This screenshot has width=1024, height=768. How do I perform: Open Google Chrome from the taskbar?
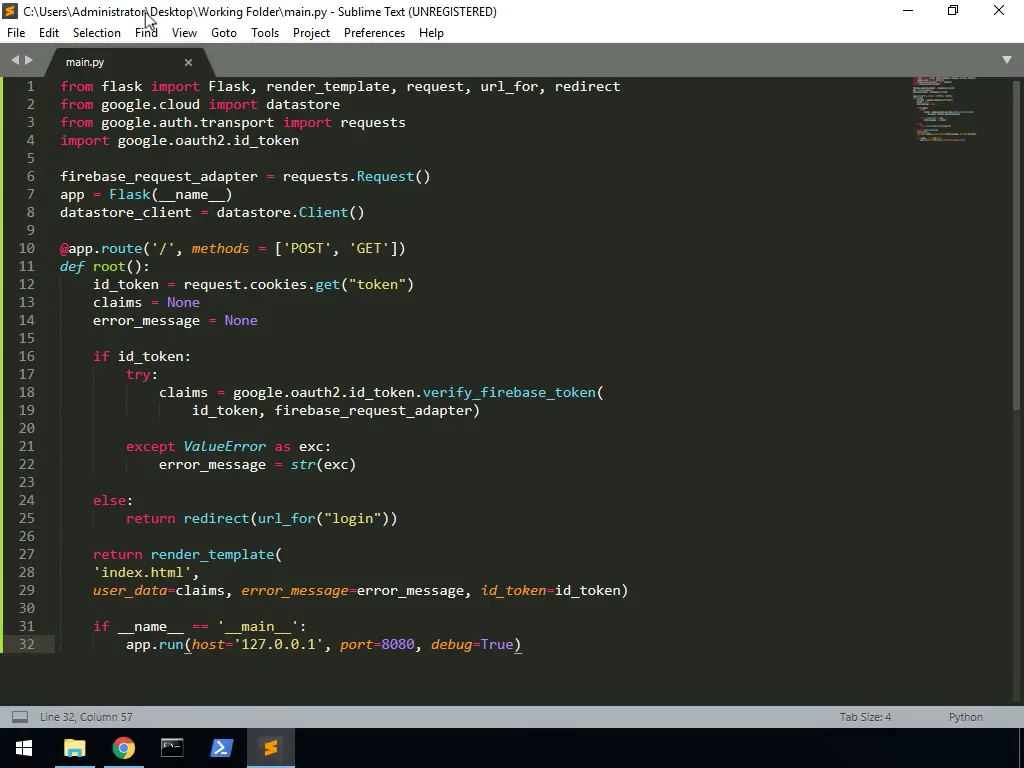click(123, 748)
